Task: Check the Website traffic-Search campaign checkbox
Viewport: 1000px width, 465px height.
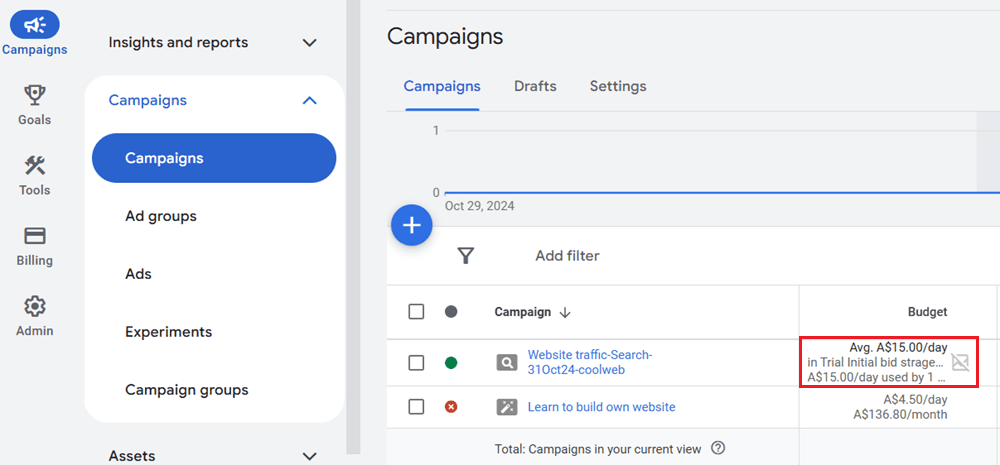Action: [416, 362]
